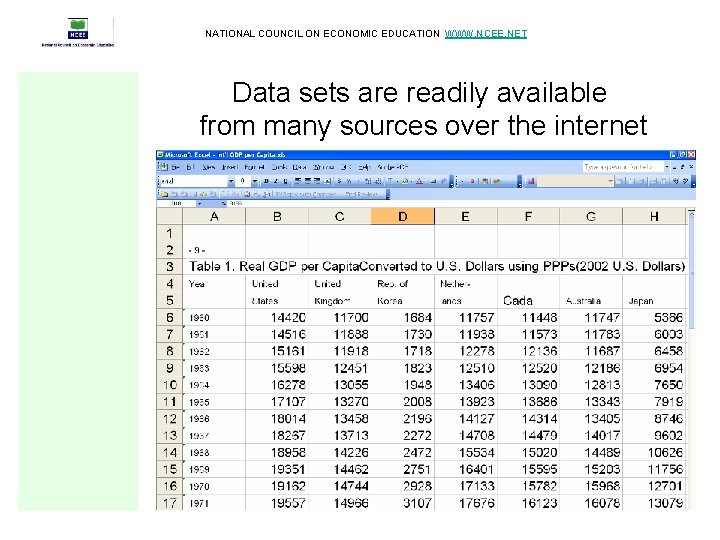
Task: Select highlighted column D header
Action: tap(403, 216)
